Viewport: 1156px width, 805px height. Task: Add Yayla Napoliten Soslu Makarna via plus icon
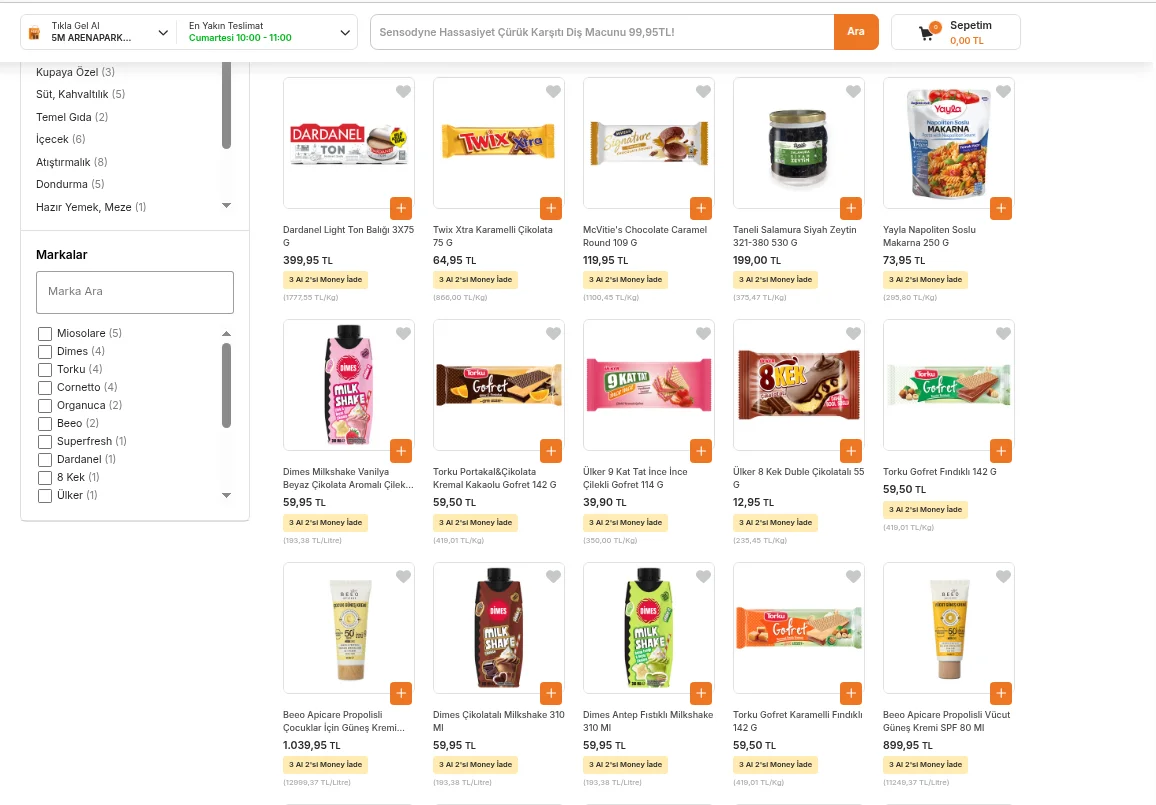(1000, 209)
